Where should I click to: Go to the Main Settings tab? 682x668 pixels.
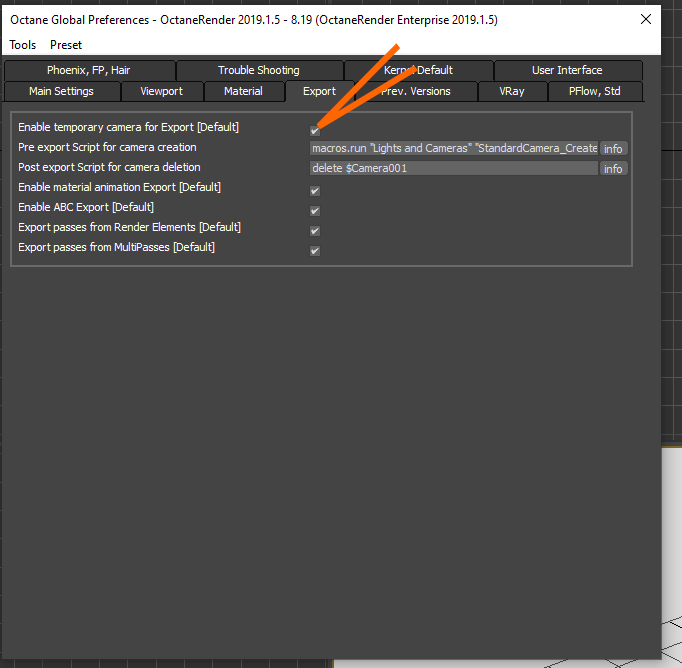[61, 91]
